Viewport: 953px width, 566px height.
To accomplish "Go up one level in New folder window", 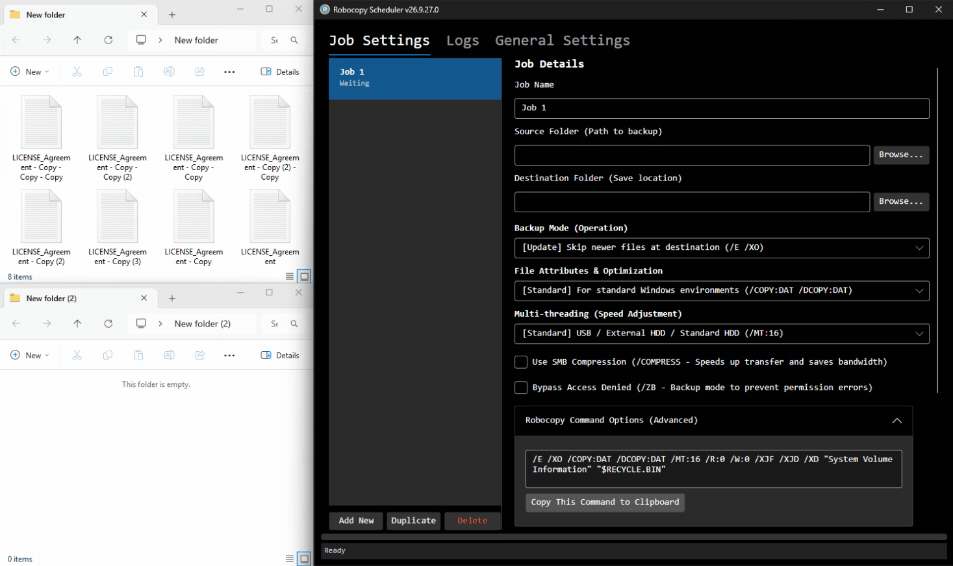I will pyautogui.click(x=77, y=40).
